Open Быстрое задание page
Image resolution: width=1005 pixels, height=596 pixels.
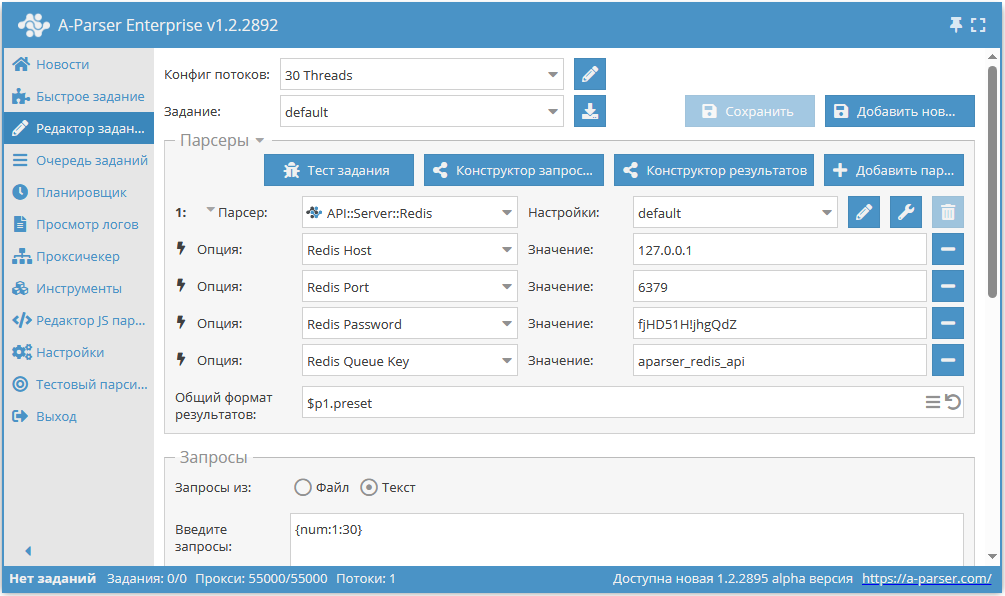[78, 96]
